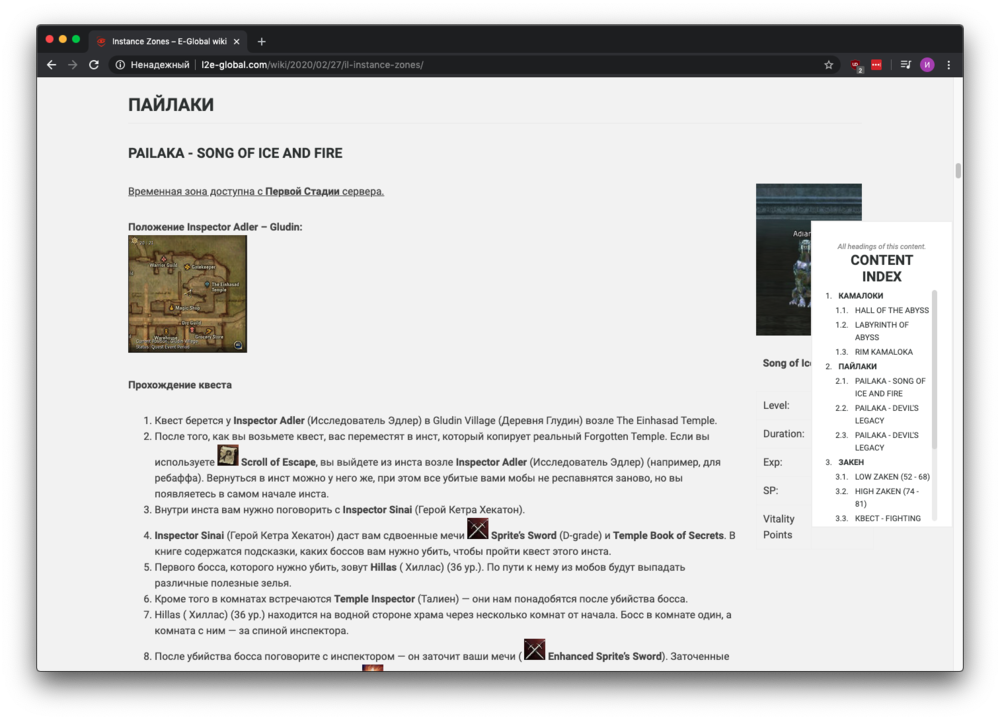The width and height of the screenshot is (1000, 720).
Task: Click the Content Index panel scrollbar
Action: (x=935, y=370)
